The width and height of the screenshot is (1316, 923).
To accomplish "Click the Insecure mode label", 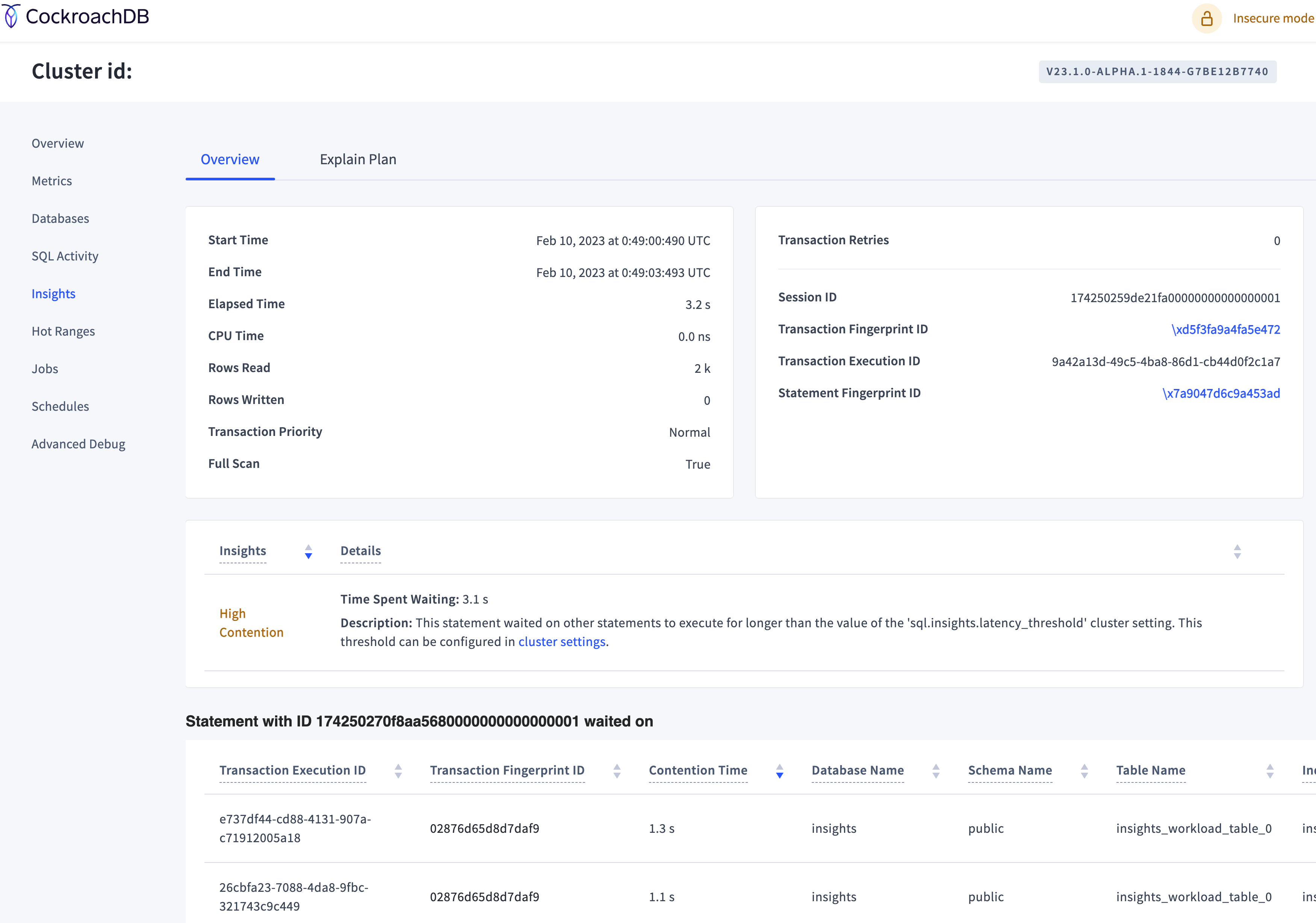I will pos(1273,18).
